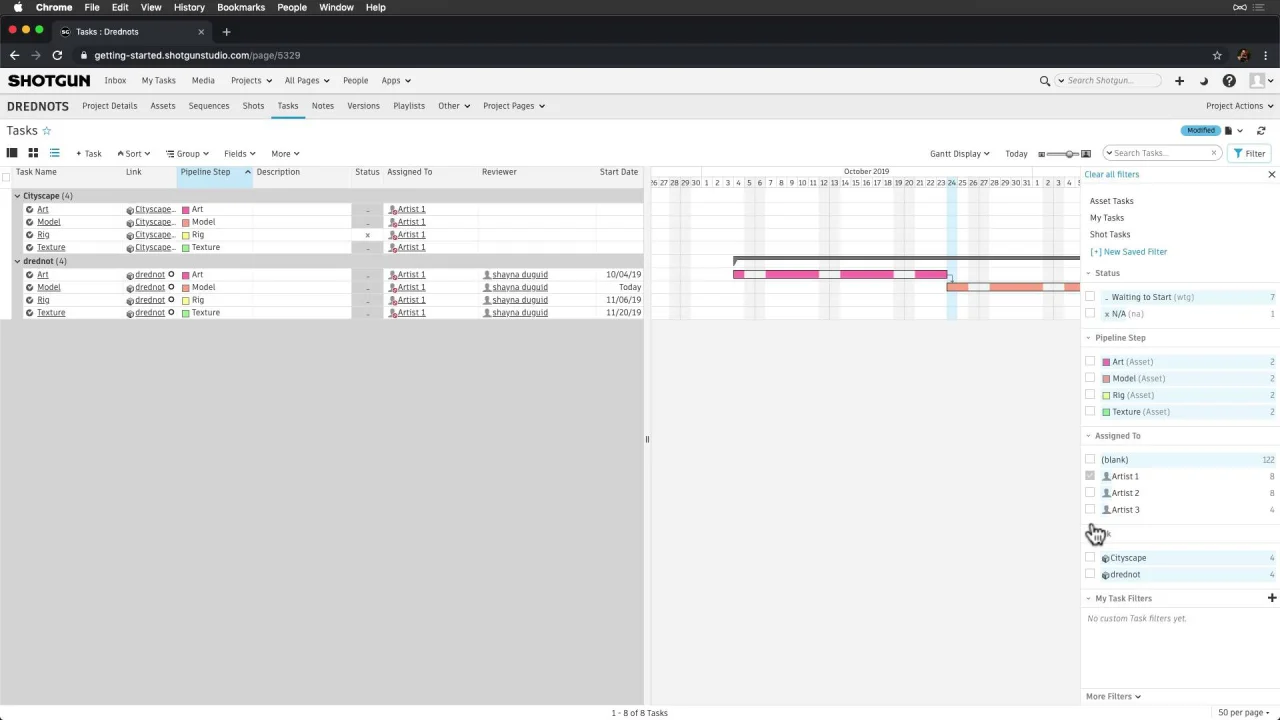Image resolution: width=1280 pixels, height=720 pixels.
Task: Click the Chrome back arrow
Action: coord(14,55)
